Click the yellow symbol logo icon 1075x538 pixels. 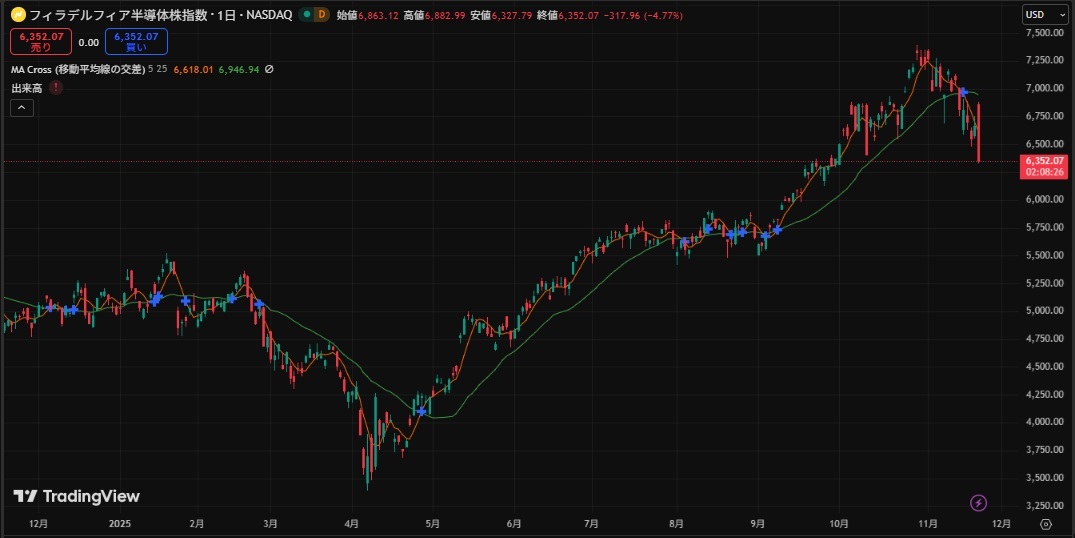tap(18, 15)
